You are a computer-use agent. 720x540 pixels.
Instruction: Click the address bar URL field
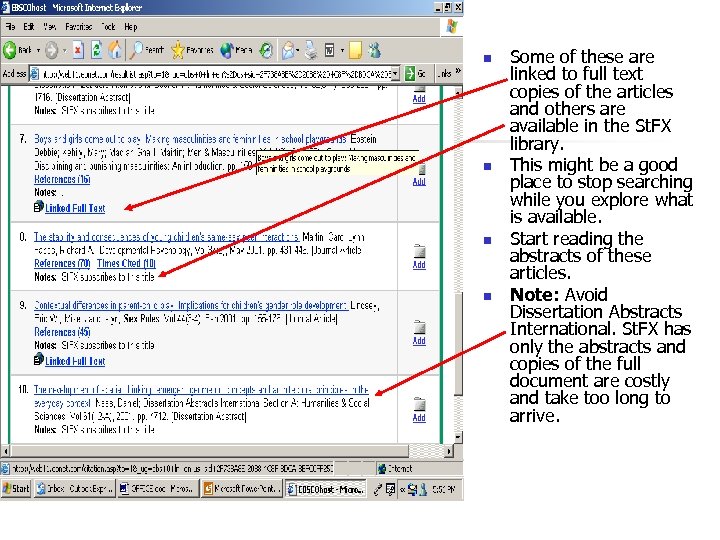(216, 73)
